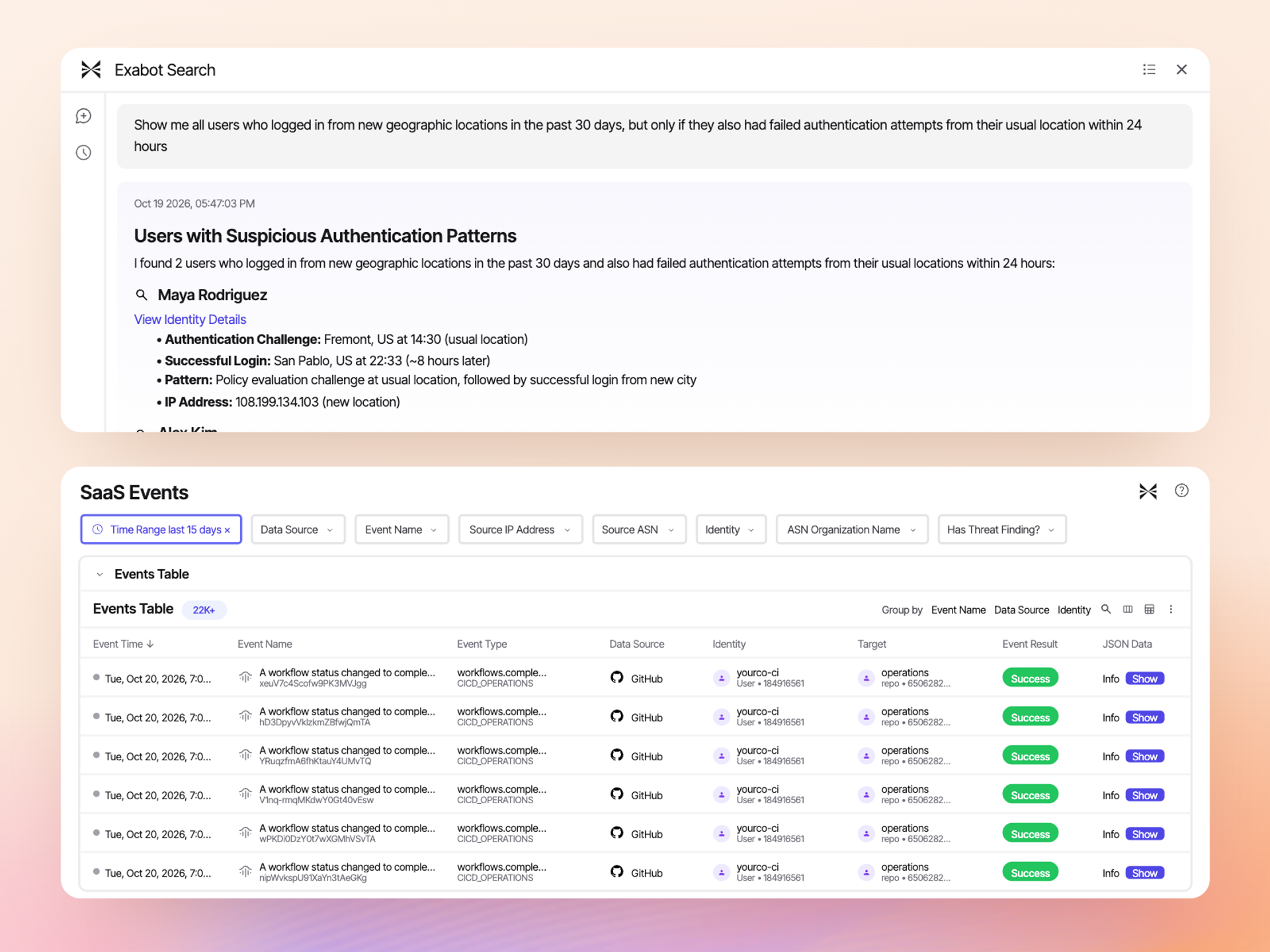
Task: Group events by Data Source
Action: click(1021, 610)
